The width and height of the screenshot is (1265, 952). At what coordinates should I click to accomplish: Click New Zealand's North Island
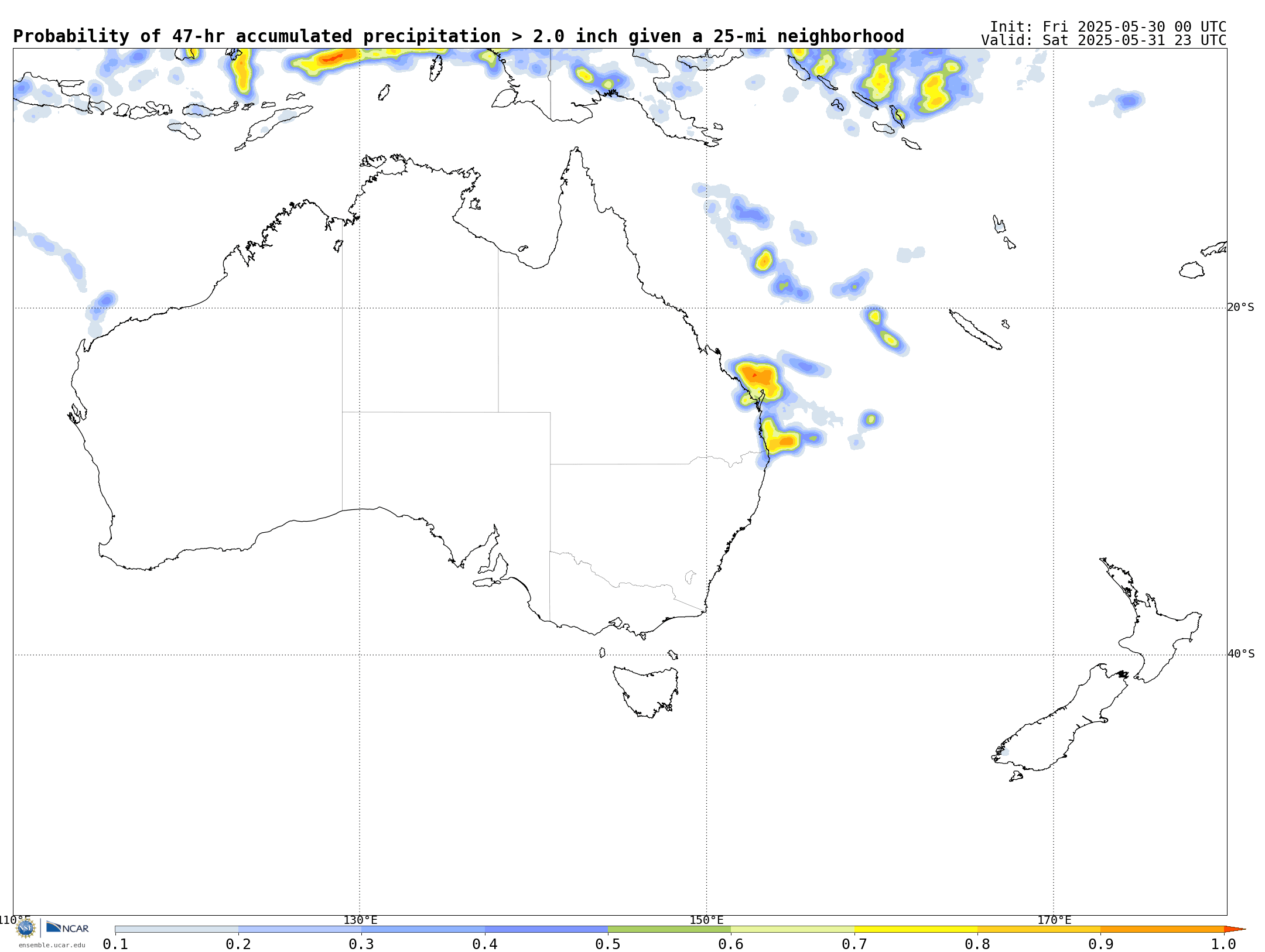tap(1151, 626)
